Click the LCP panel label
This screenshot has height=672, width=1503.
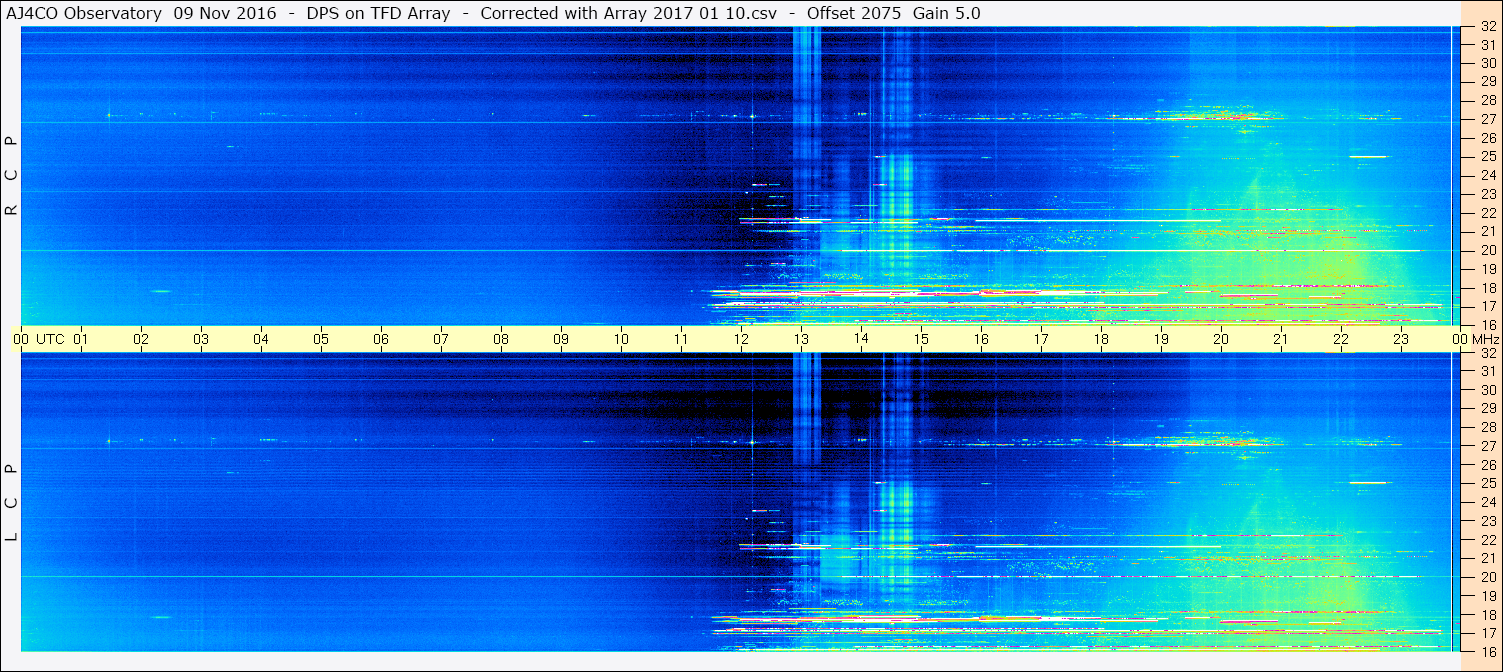coord(11,503)
